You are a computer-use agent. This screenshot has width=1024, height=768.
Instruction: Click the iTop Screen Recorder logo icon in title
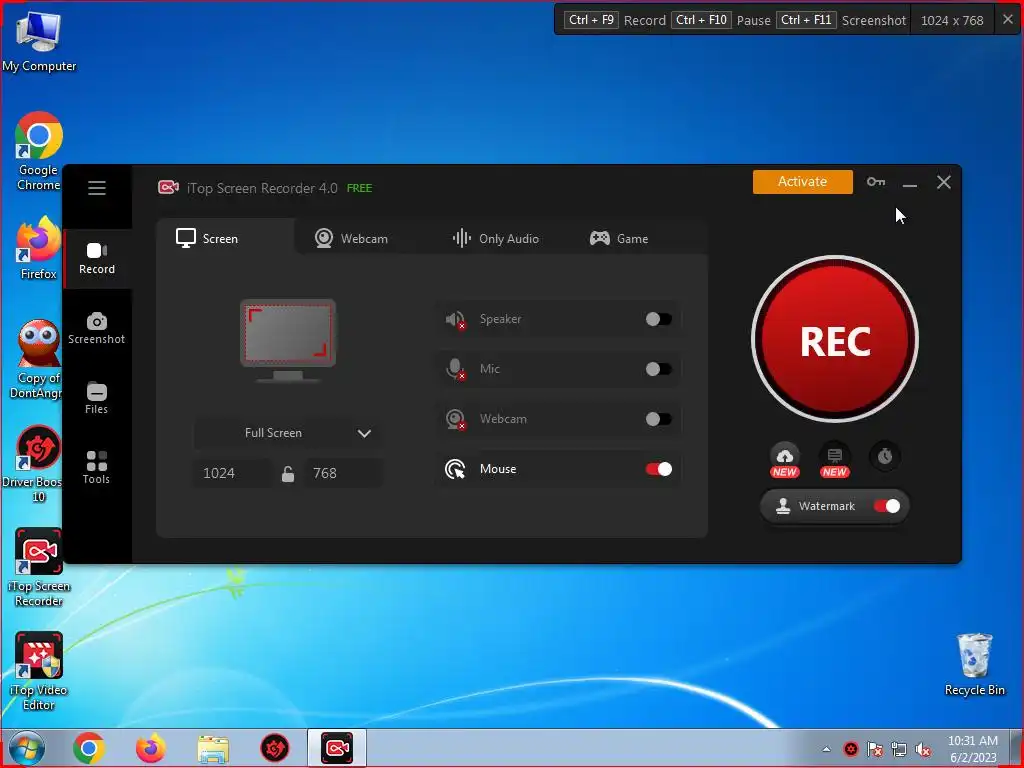[x=168, y=188]
